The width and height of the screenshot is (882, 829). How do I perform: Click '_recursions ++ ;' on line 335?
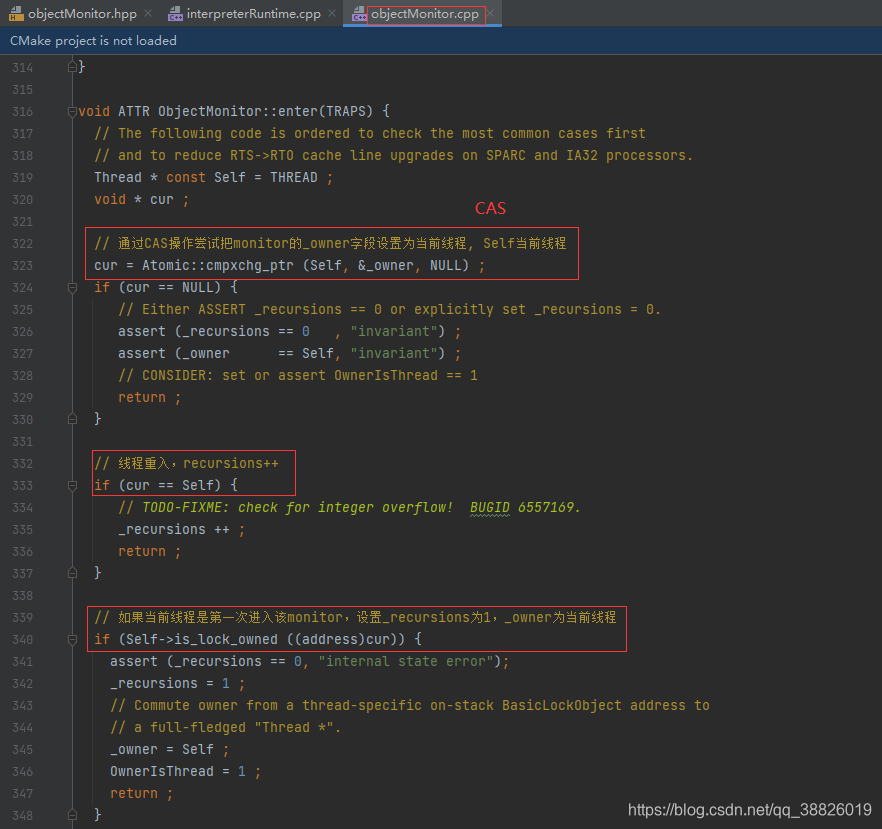click(182, 529)
